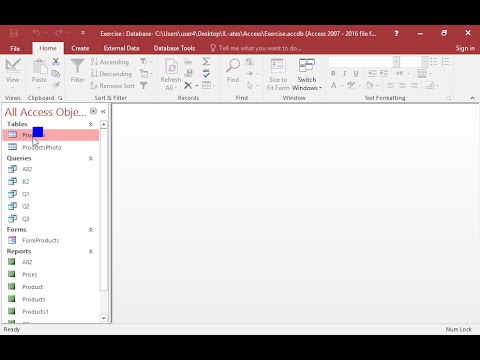
Task: Select the ProductsPhoto table
Action: (x=51, y=147)
